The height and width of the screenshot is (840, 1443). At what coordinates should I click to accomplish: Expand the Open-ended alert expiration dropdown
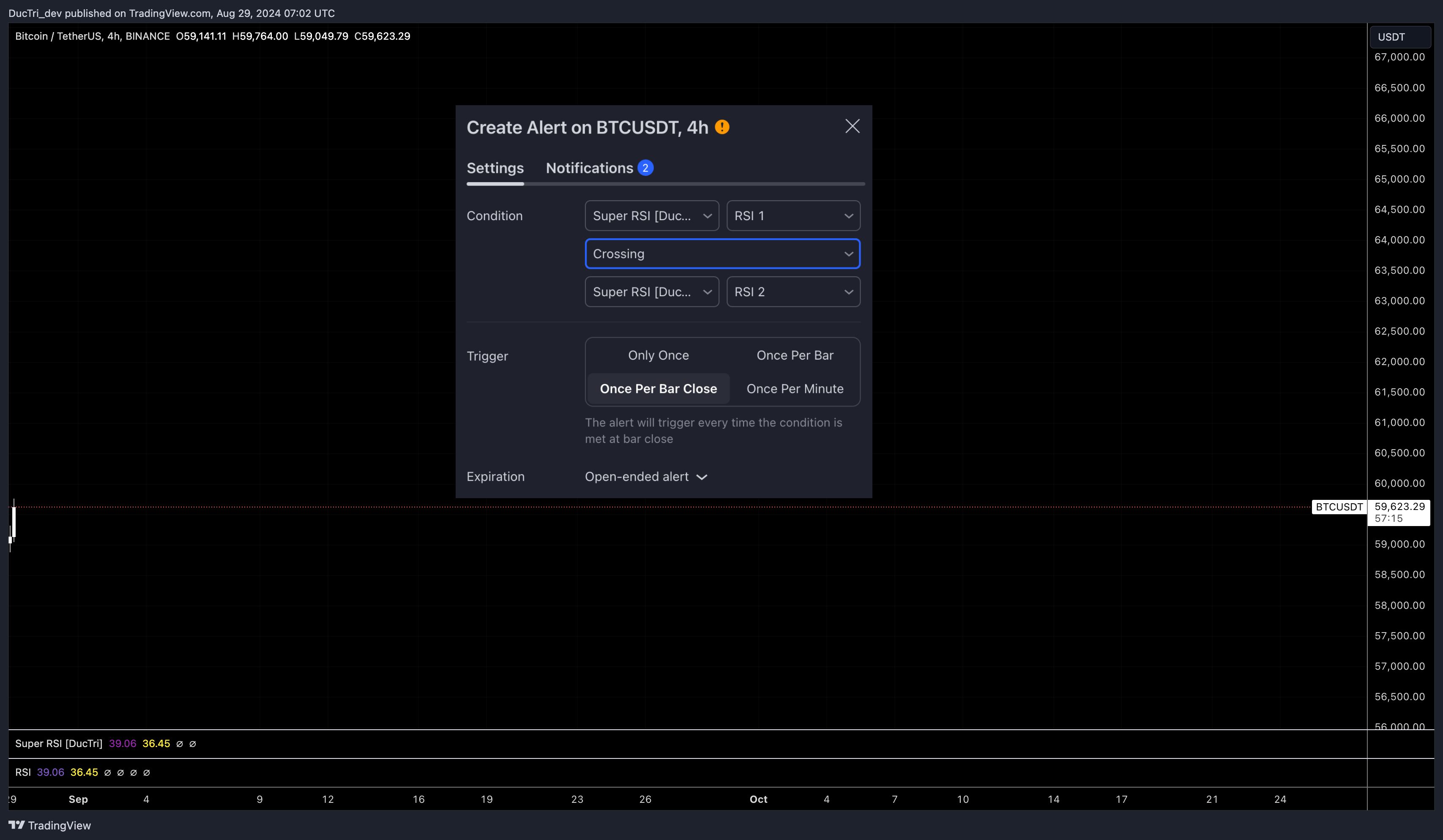[646, 476]
